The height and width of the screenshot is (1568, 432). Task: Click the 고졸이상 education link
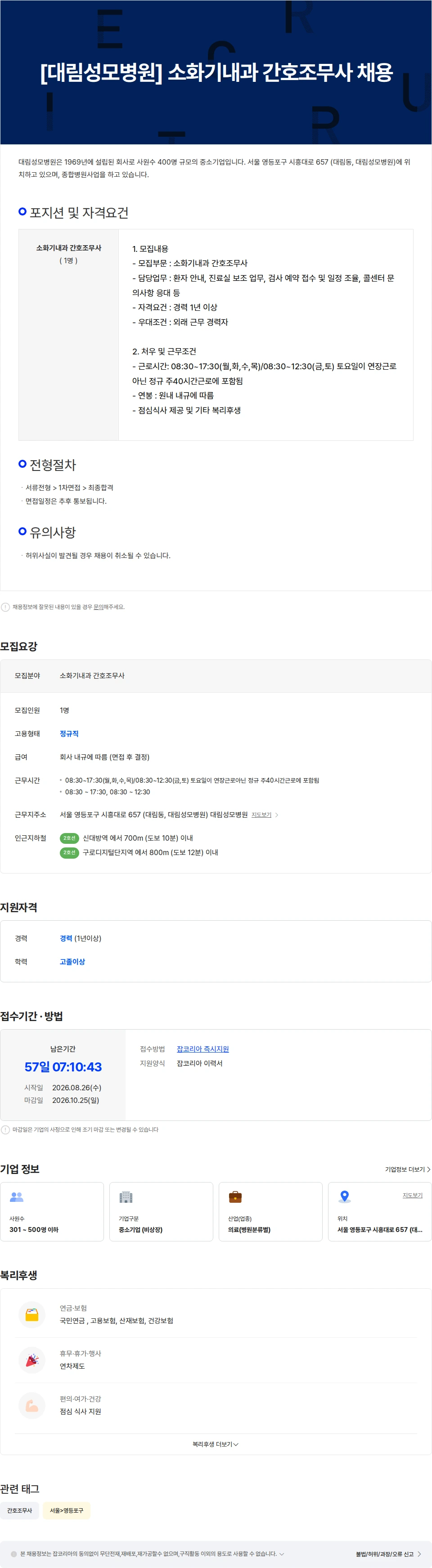coord(72,962)
